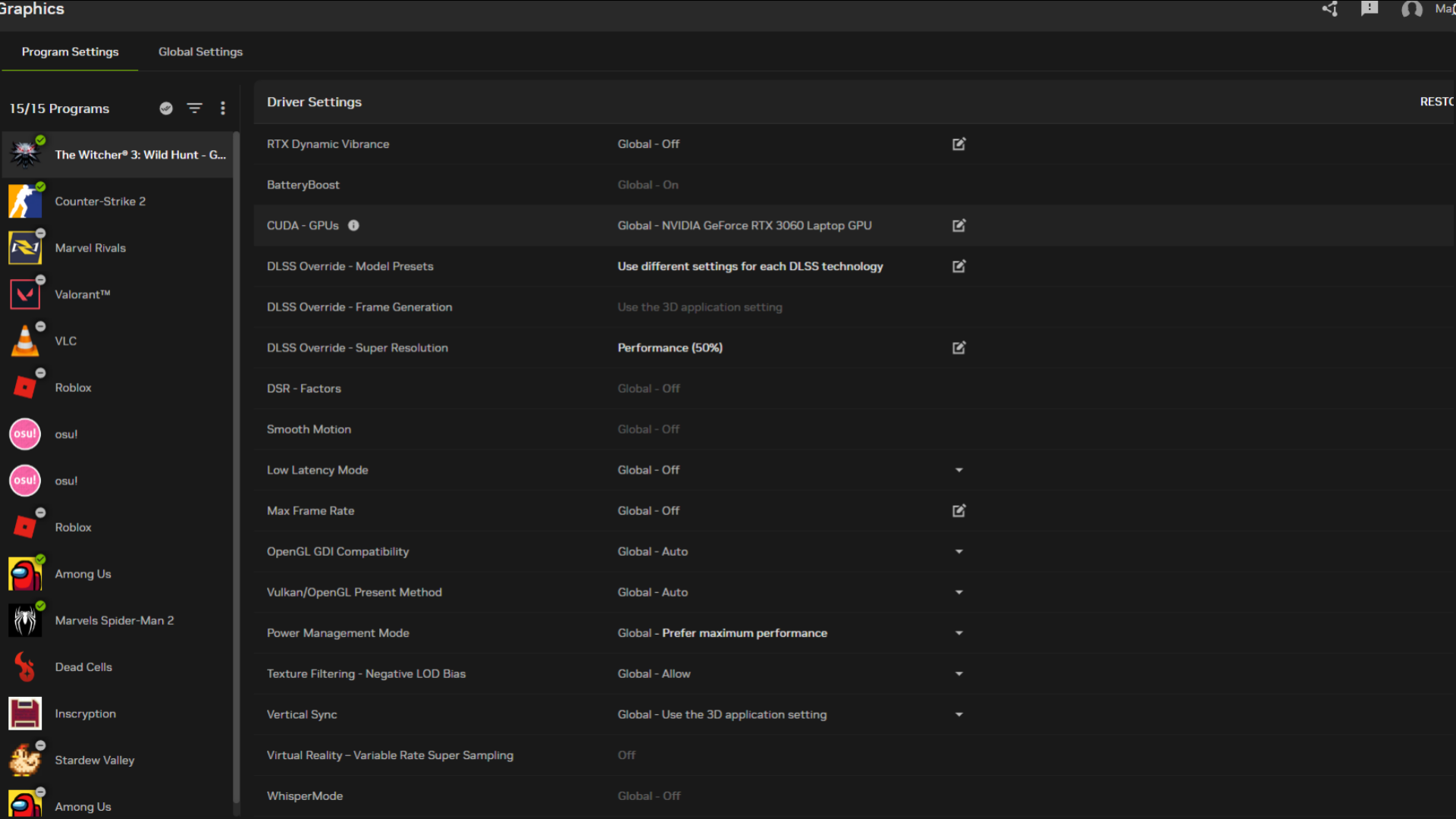This screenshot has height=819, width=1456.
Task: Click 'BatteryBoost' setting label
Action: [x=303, y=185]
